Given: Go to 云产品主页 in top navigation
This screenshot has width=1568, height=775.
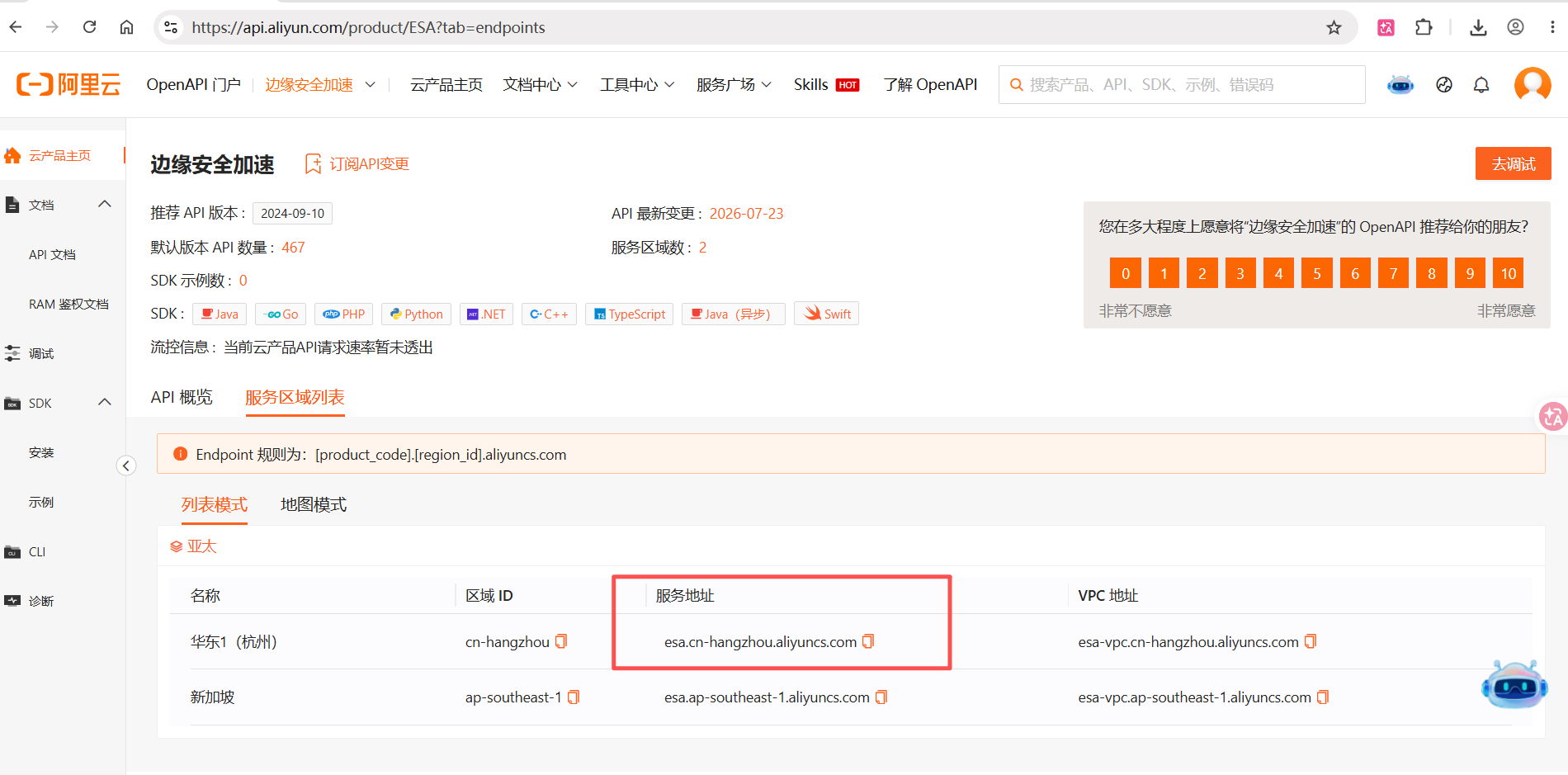Looking at the screenshot, I should 446,84.
